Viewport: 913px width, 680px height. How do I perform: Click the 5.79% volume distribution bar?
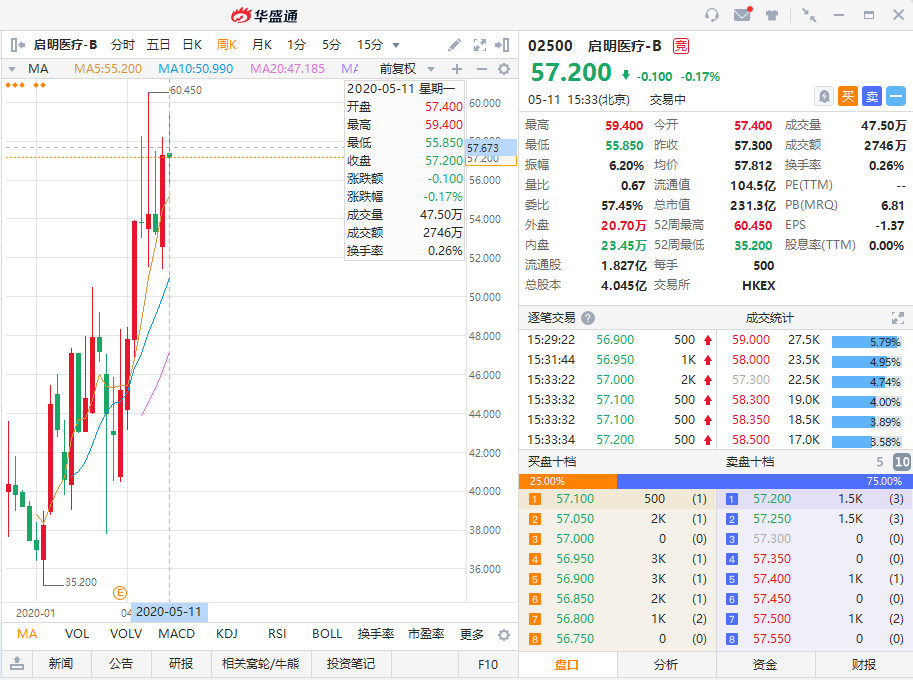coord(866,342)
